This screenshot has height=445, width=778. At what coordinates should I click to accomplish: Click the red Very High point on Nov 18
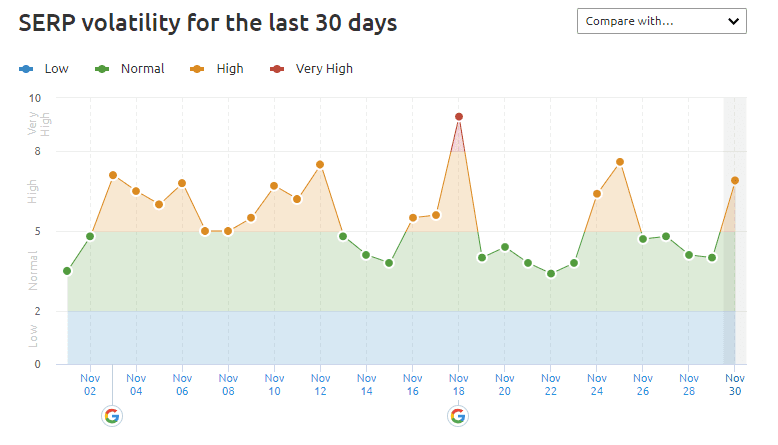458,117
